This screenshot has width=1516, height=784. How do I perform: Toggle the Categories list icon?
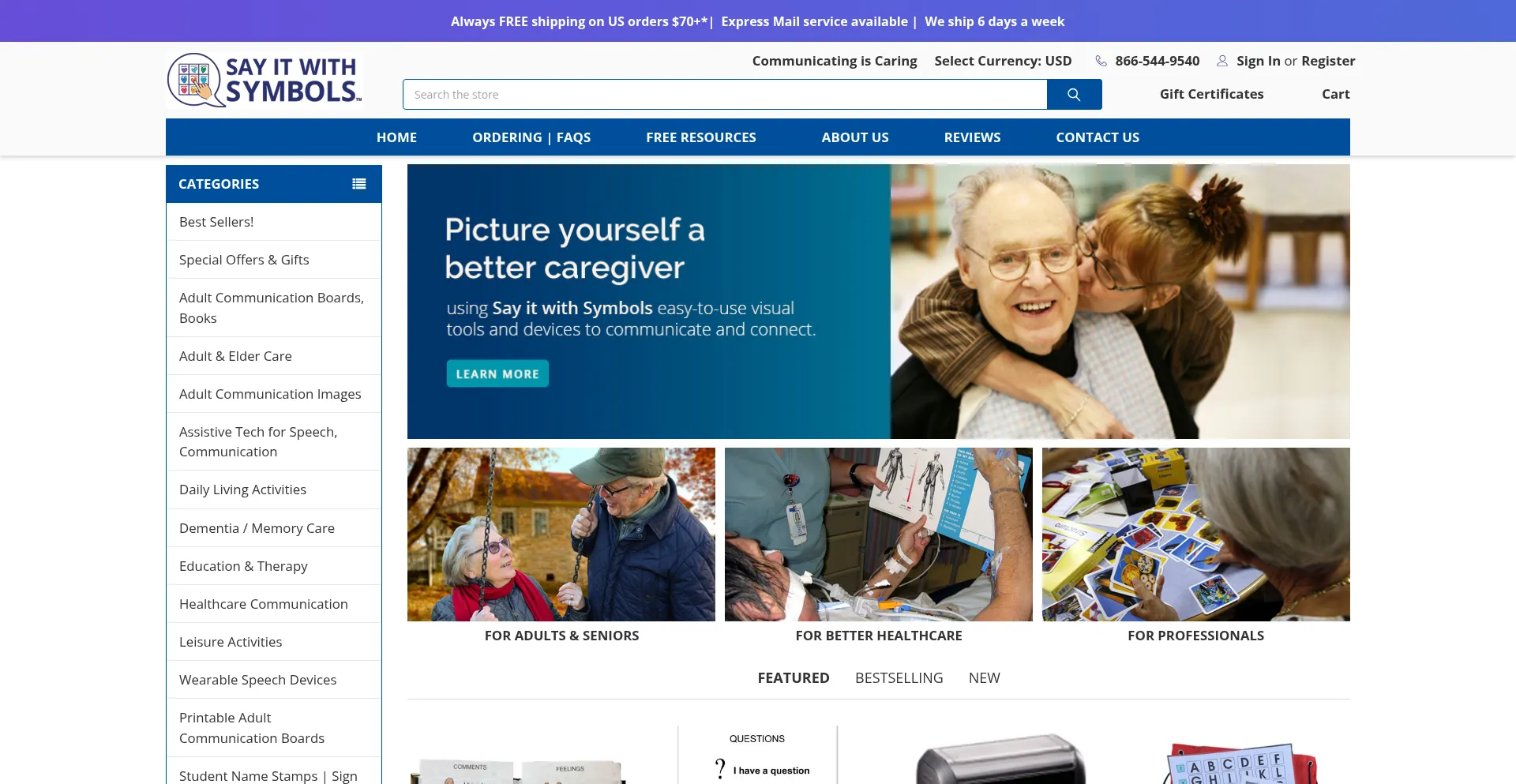point(359,184)
